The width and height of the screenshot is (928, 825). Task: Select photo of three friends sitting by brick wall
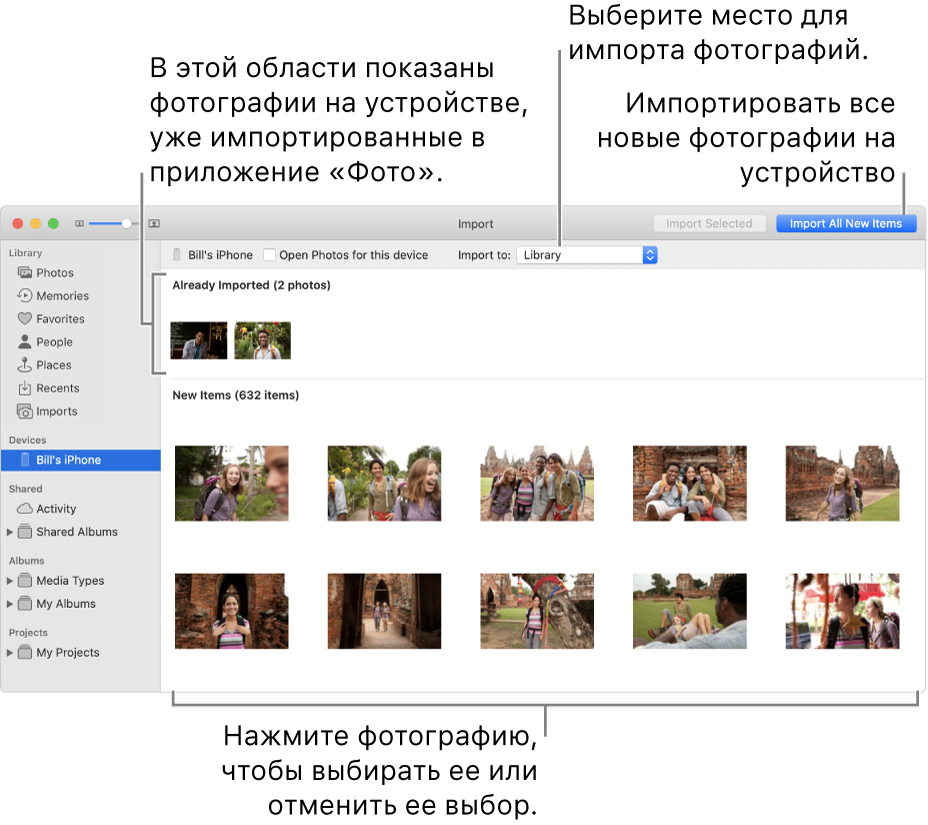(689, 484)
